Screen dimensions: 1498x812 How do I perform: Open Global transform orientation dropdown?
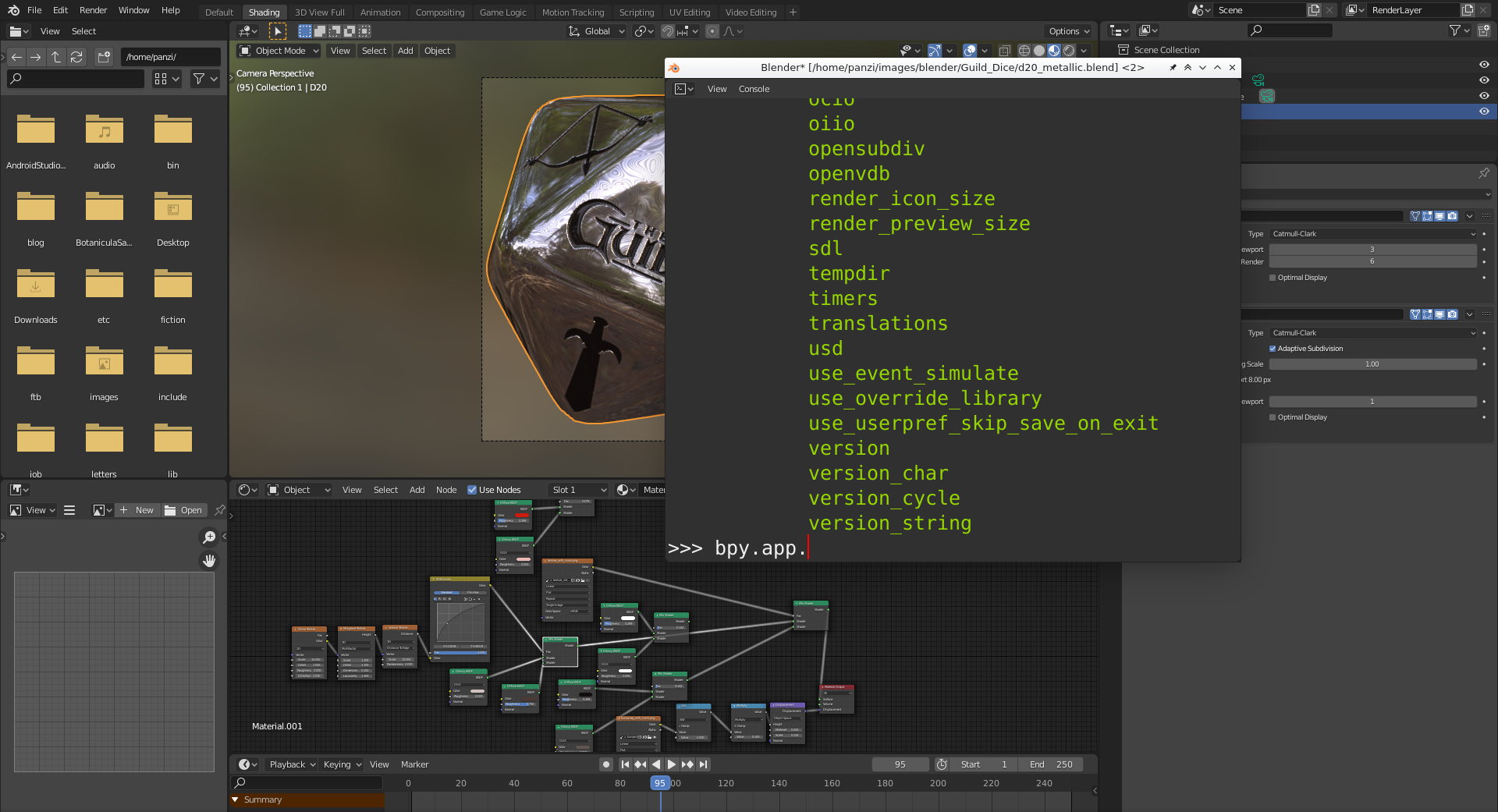(x=597, y=31)
